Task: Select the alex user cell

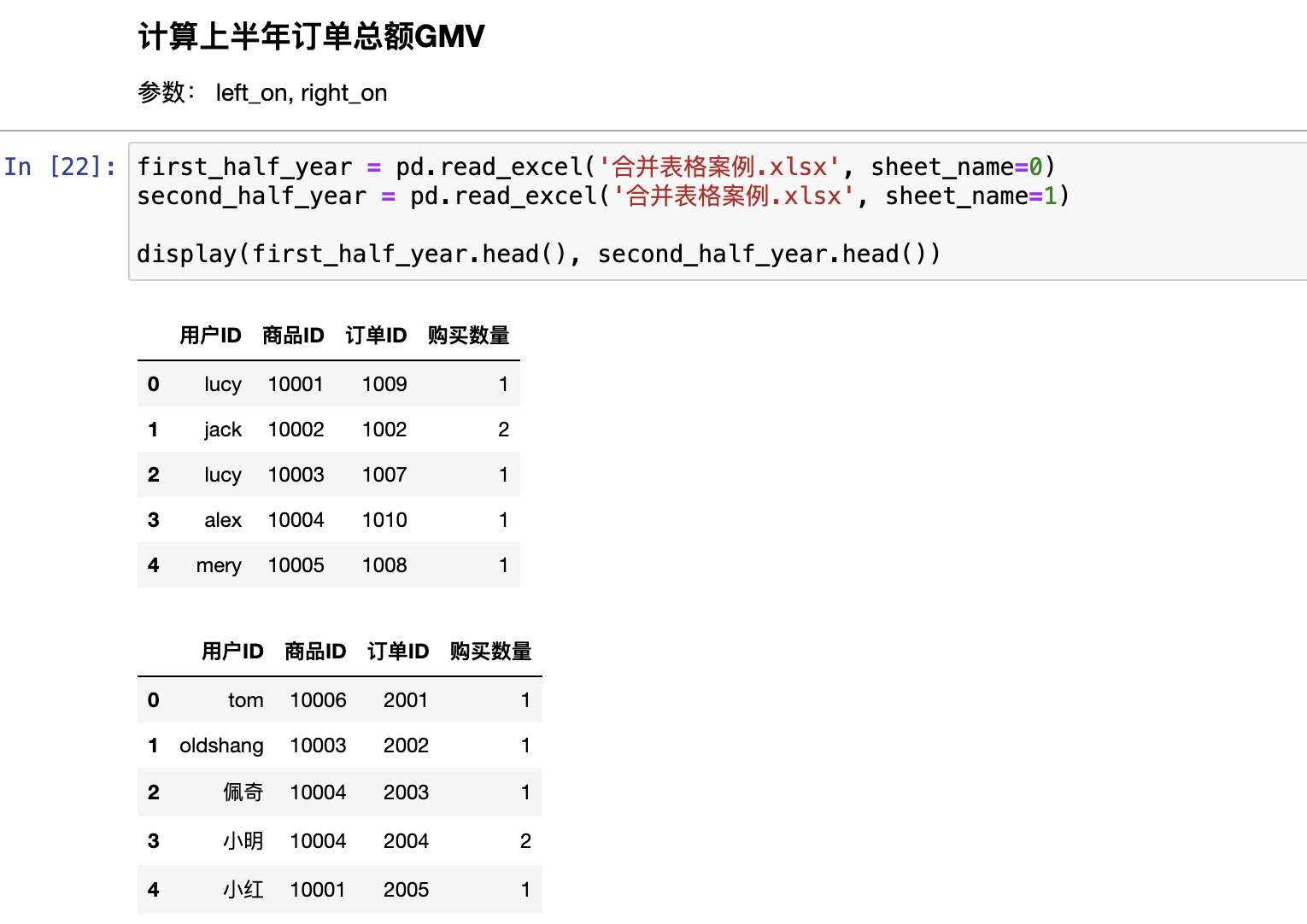Action: point(222,520)
